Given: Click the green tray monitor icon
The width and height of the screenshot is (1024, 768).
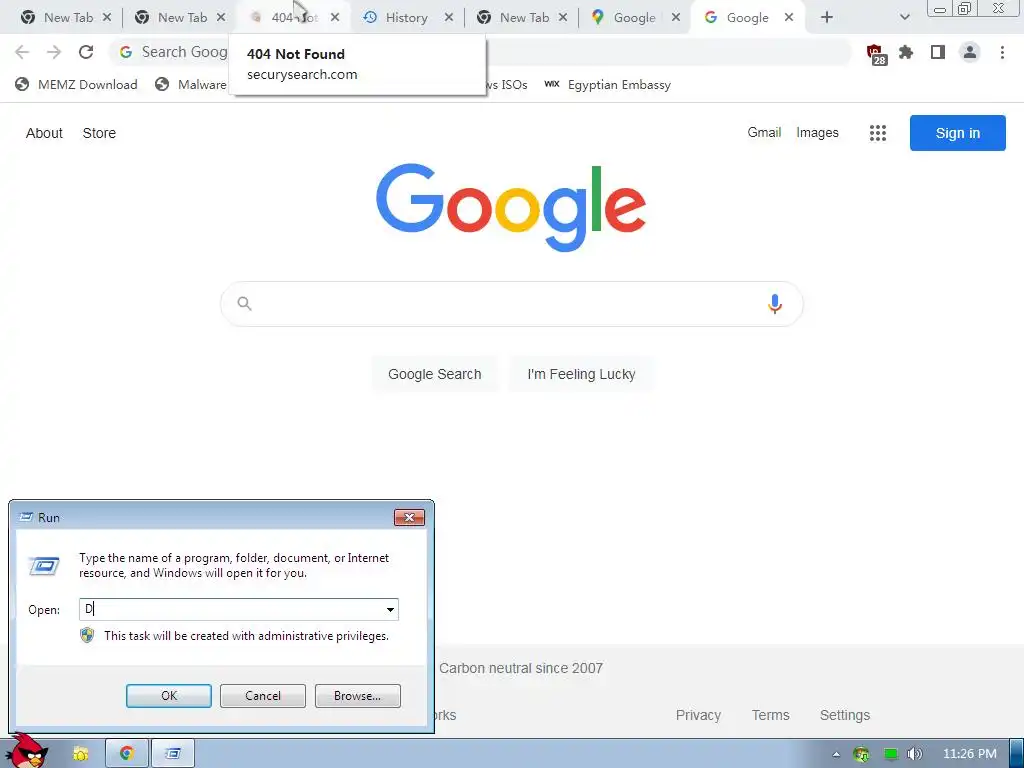Looking at the screenshot, I should pyautogui.click(x=890, y=754).
